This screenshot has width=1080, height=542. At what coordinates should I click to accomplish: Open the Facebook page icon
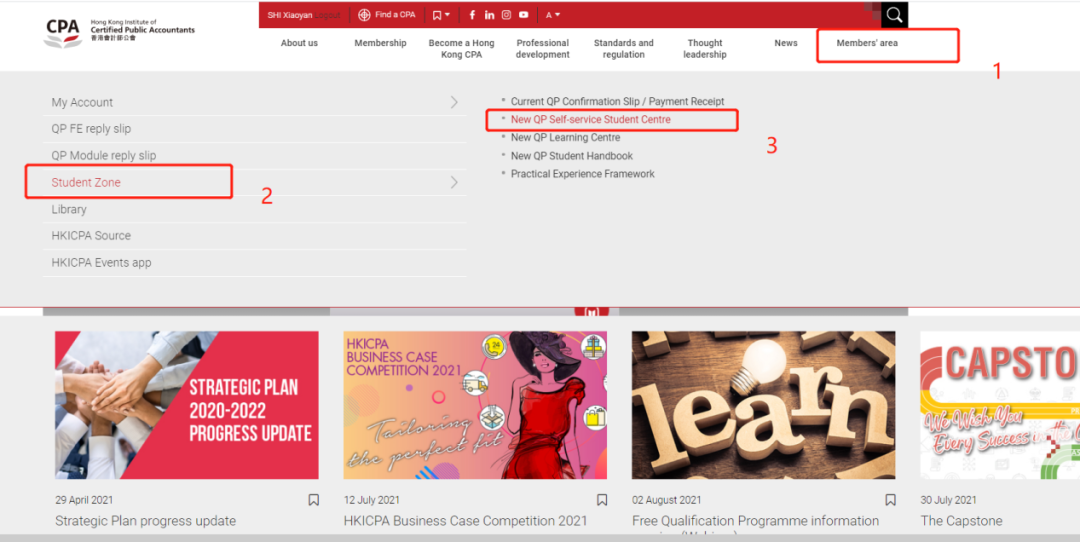point(472,14)
